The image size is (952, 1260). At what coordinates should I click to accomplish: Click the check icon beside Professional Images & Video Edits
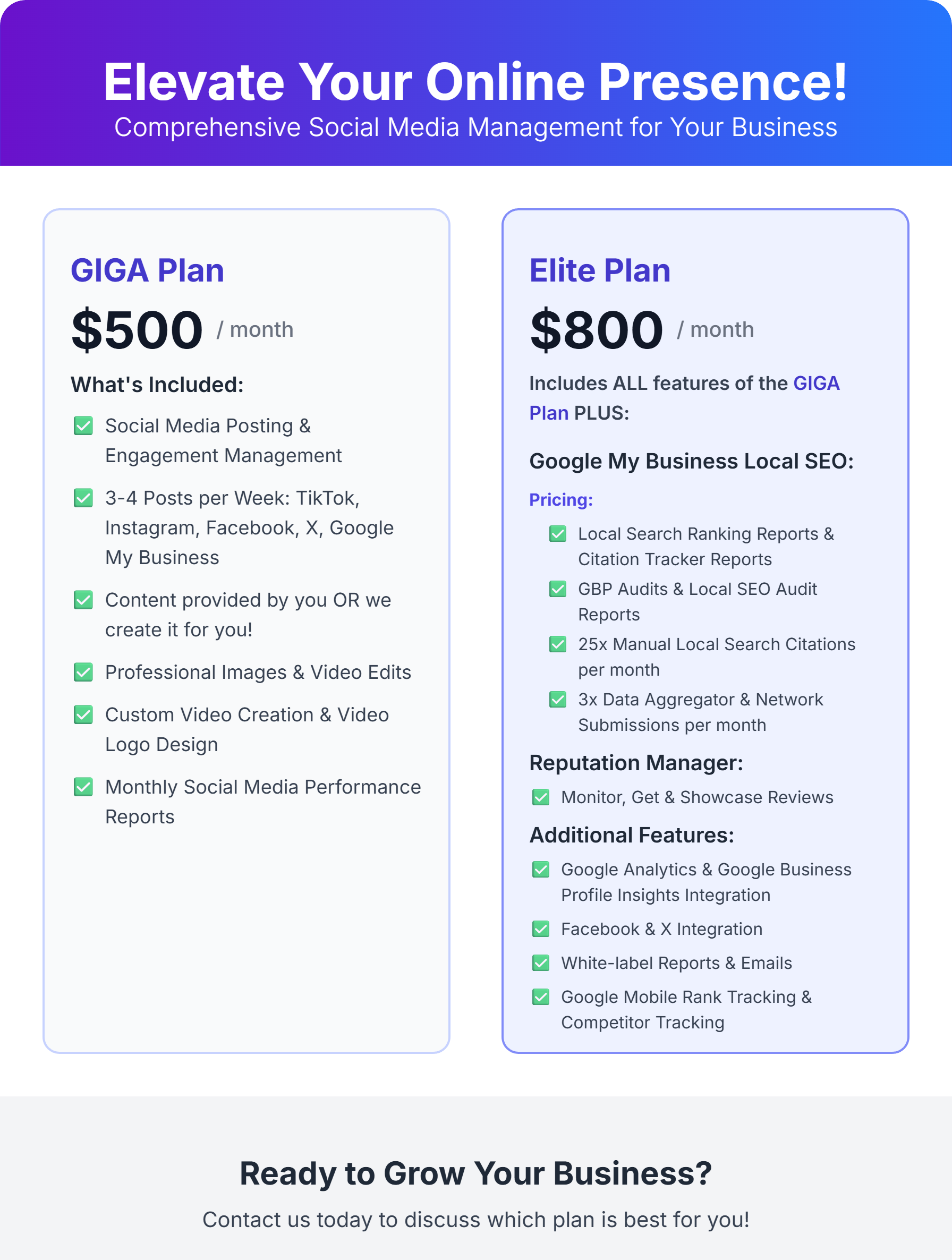pos(83,672)
